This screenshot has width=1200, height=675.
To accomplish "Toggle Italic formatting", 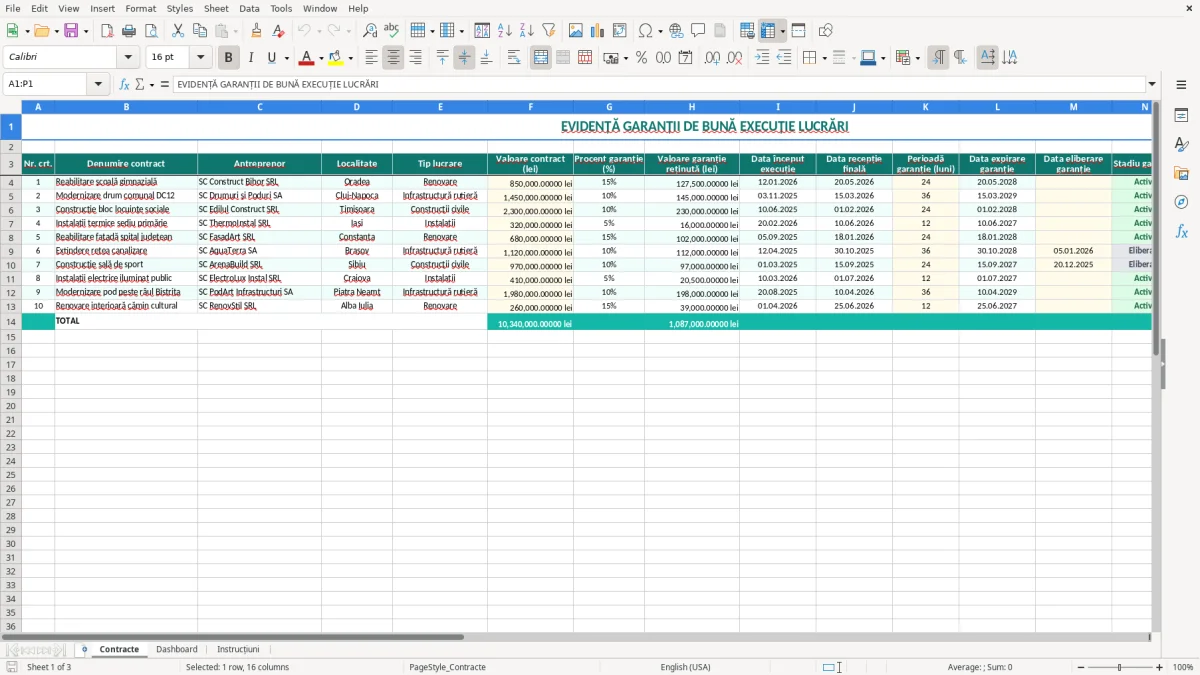I will pyautogui.click(x=251, y=58).
